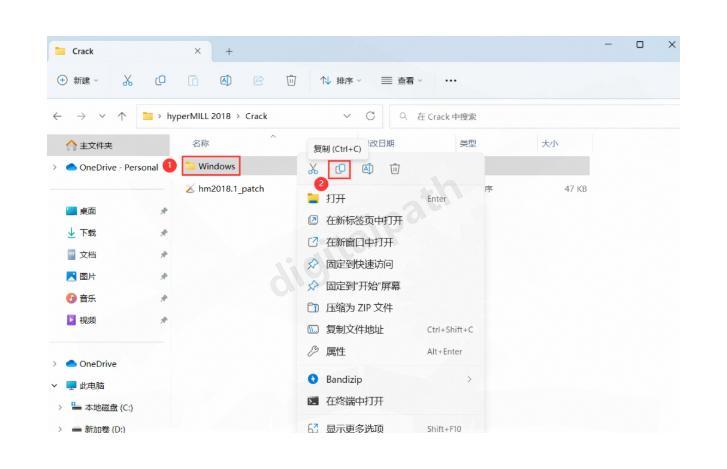The height and width of the screenshot is (469, 727).
Task: Open the 查看 (View) dropdown
Action: 402,81
